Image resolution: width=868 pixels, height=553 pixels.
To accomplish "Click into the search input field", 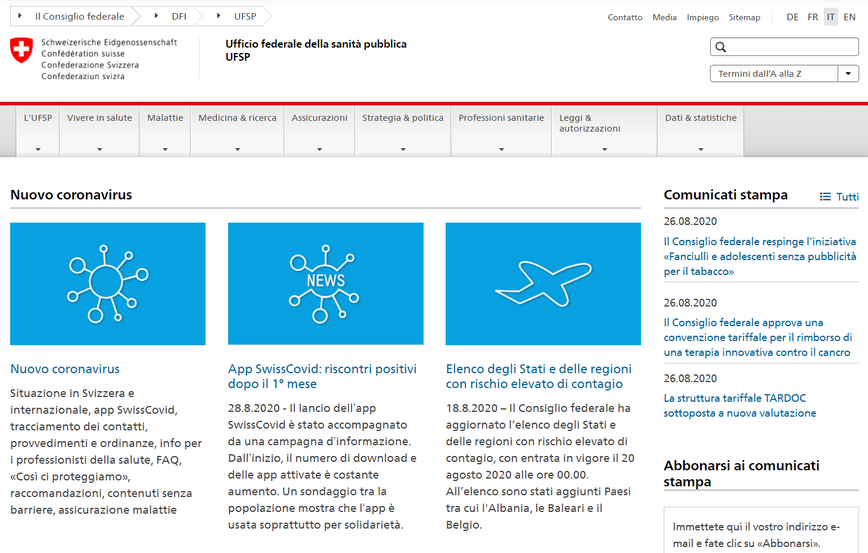I will [784, 47].
